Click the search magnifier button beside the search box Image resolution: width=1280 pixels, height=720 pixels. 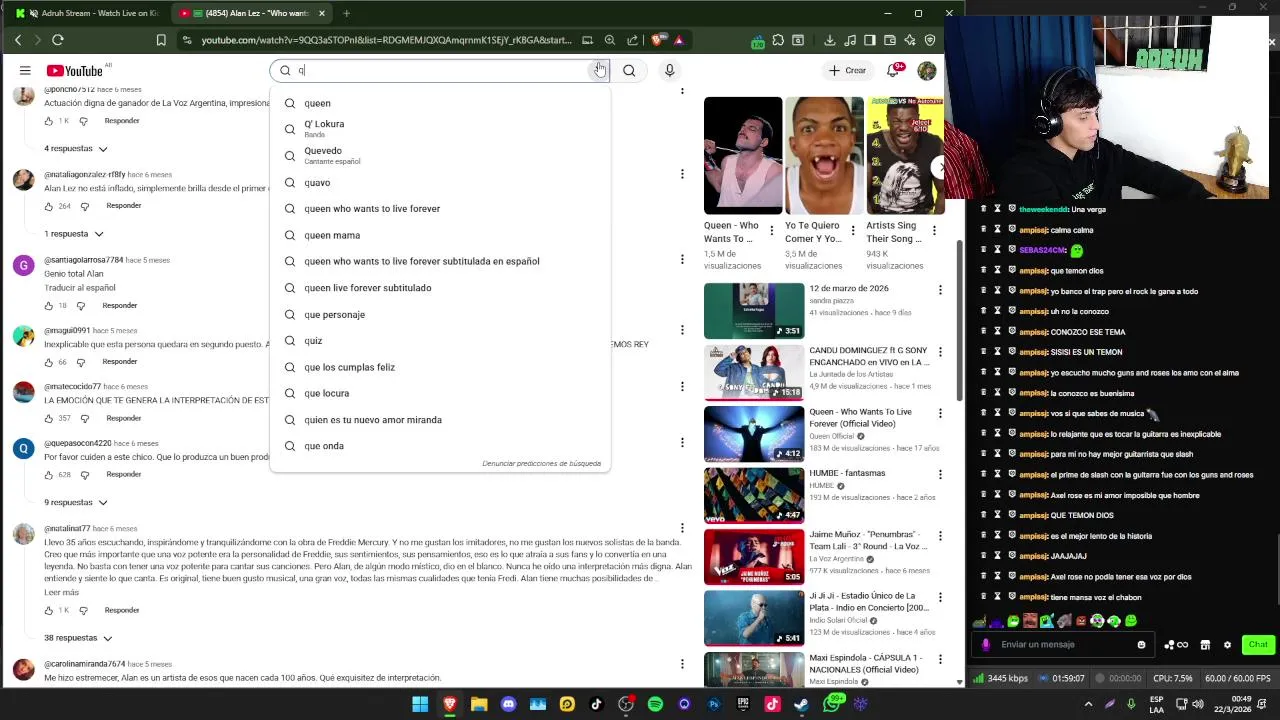pyautogui.click(x=629, y=70)
